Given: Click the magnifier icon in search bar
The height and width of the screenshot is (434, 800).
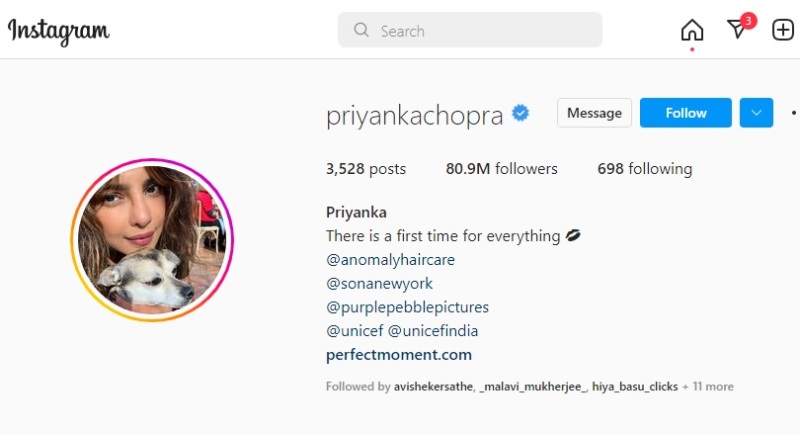Looking at the screenshot, I should pos(361,30).
